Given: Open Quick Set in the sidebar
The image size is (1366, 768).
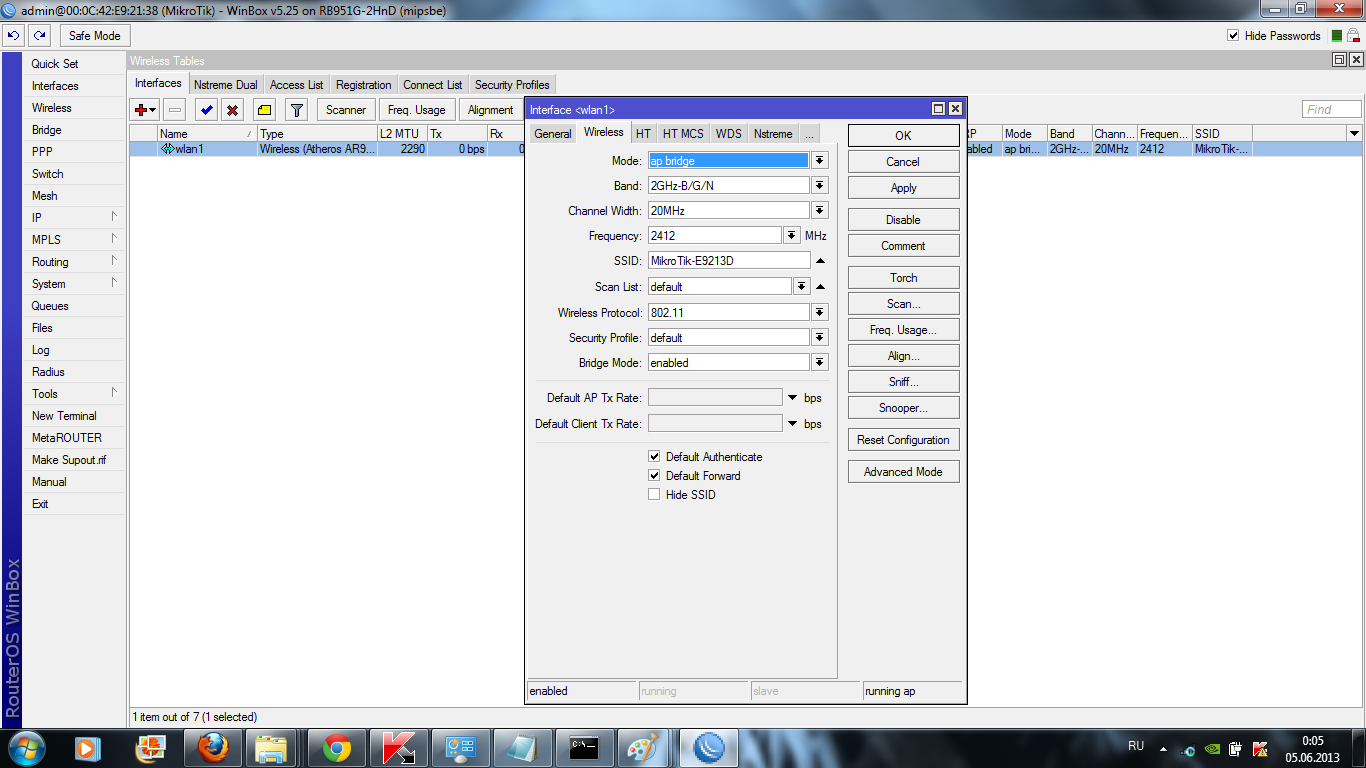Looking at the screenshot, I should pos(55,64).
